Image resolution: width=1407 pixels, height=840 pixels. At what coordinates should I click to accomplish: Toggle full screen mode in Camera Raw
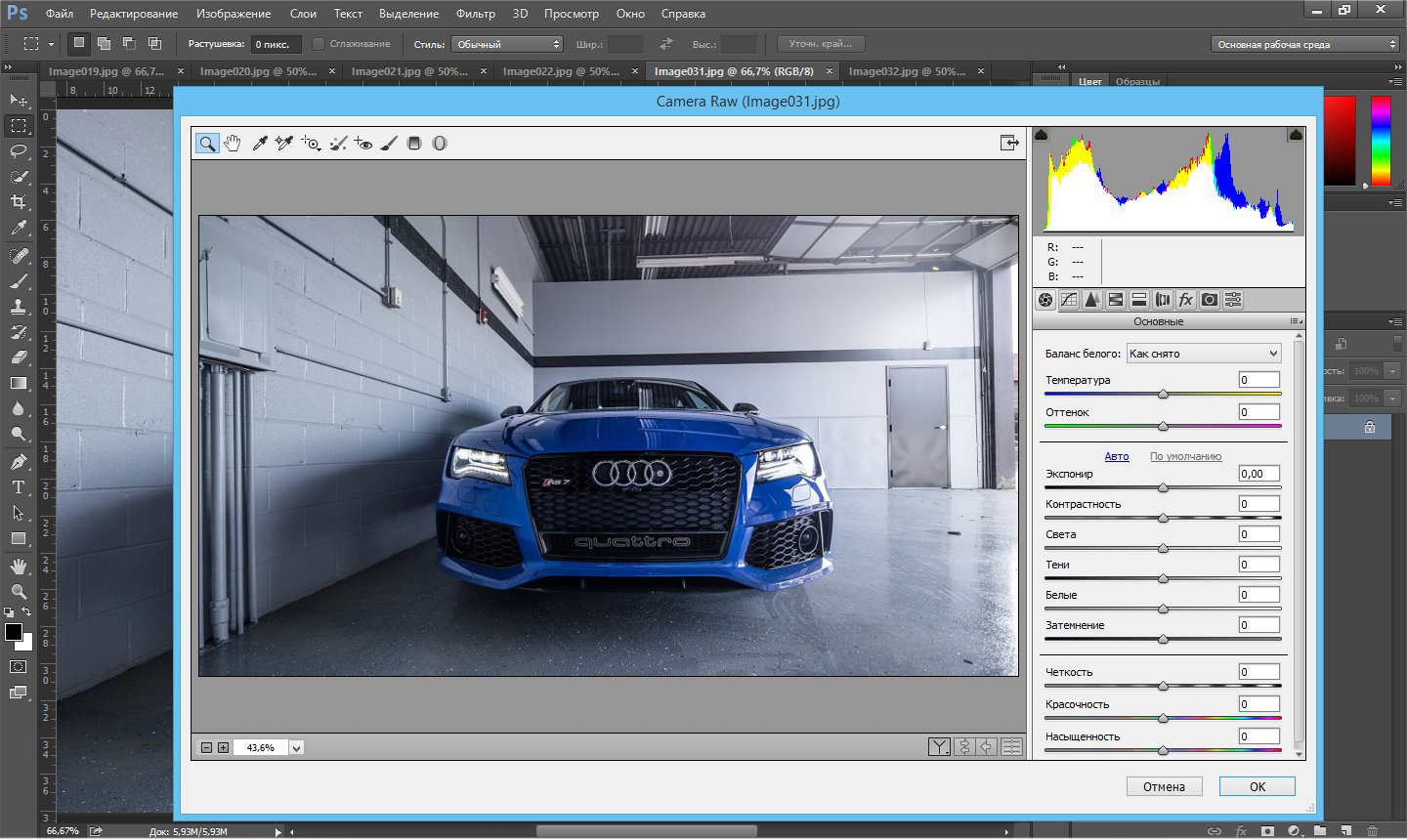(1009, 144)
